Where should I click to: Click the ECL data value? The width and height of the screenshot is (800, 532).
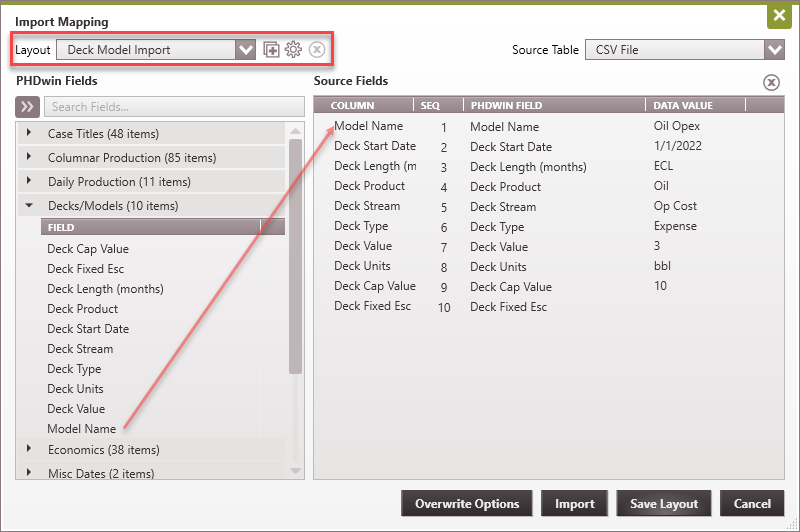(663, 166)
